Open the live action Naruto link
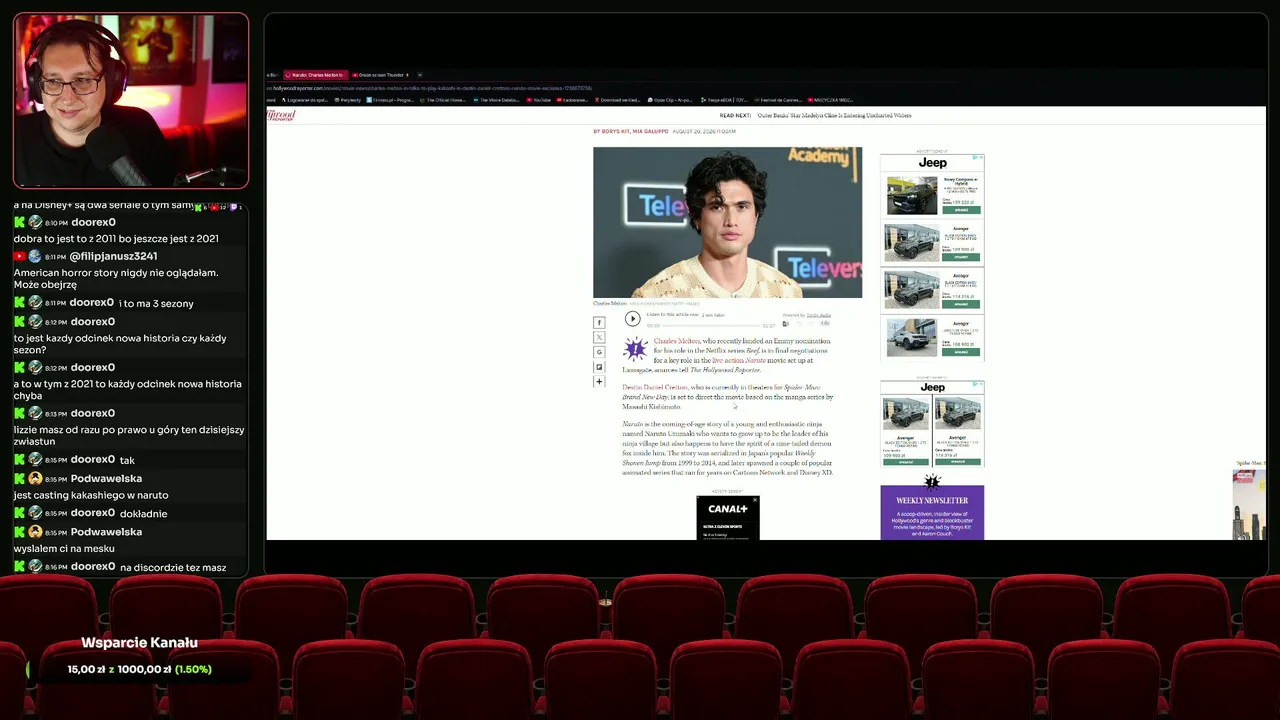The width and height of the screenshot is (1280, 720). pos(739,360)
